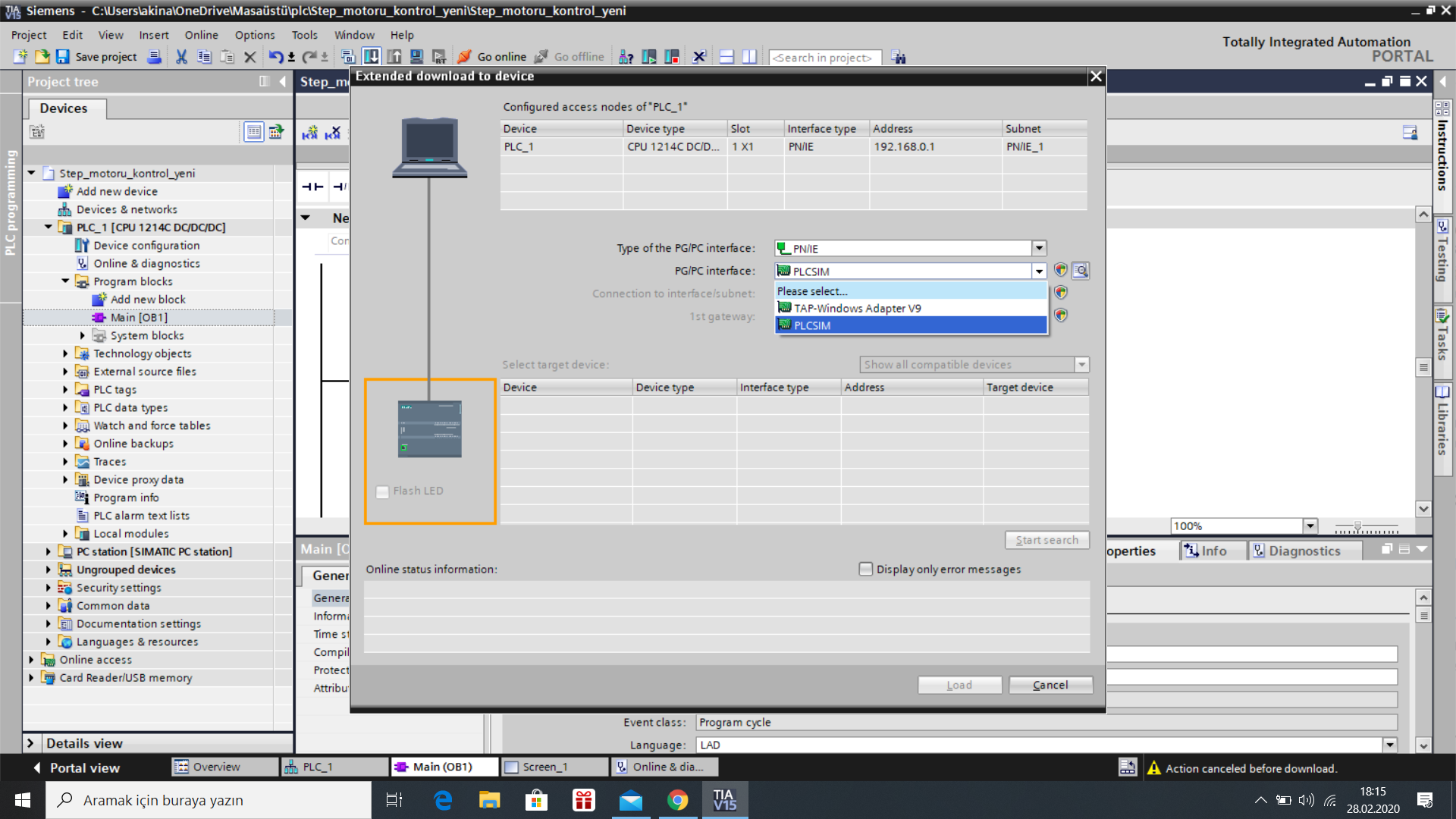Click the Start CPU icon
The width and height of the screenshot is (1456, 819).
(x=649, y=57)
